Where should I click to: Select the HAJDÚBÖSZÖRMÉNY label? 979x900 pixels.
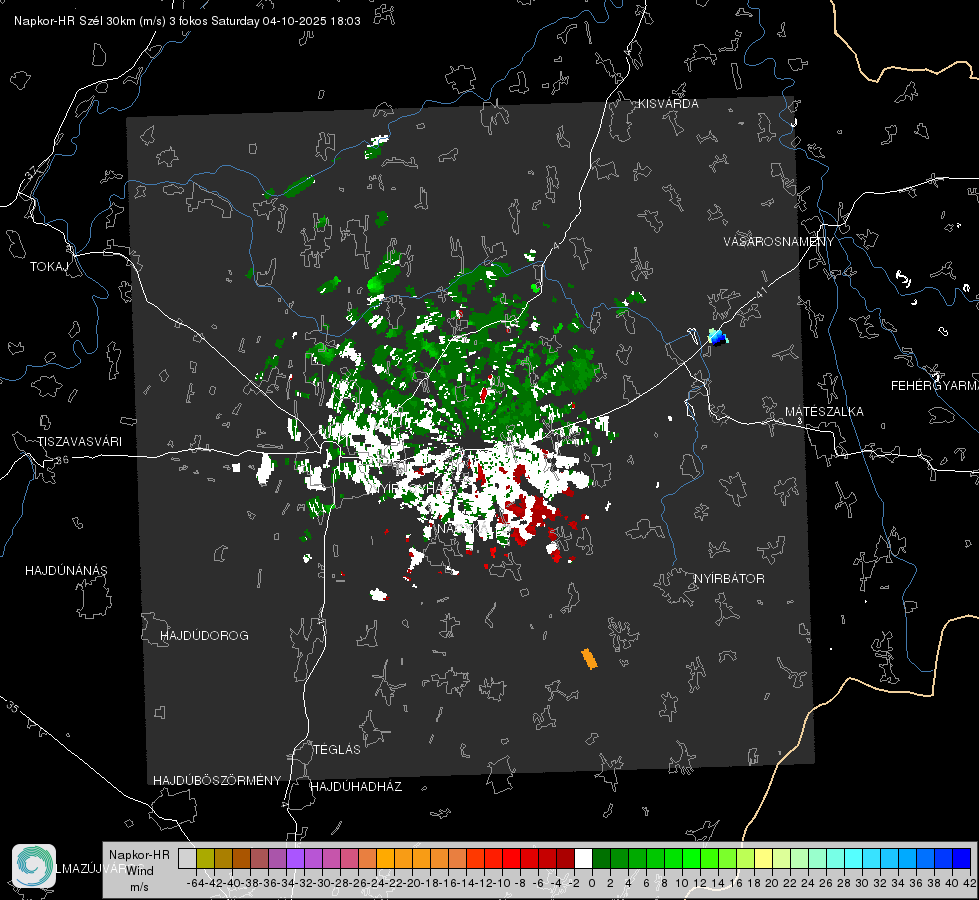click(x=217, y=781)
